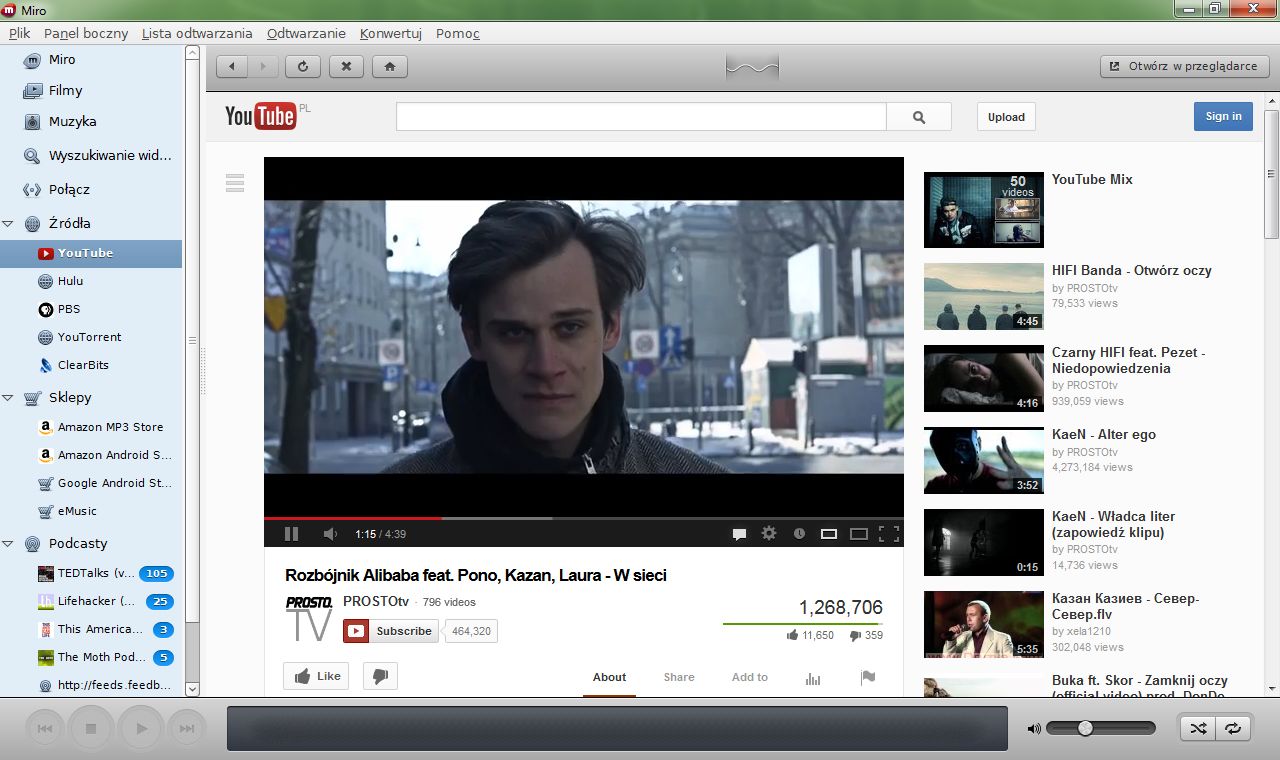
Task: Open the Konwertuj menu
Action: [x=391, y=33]
